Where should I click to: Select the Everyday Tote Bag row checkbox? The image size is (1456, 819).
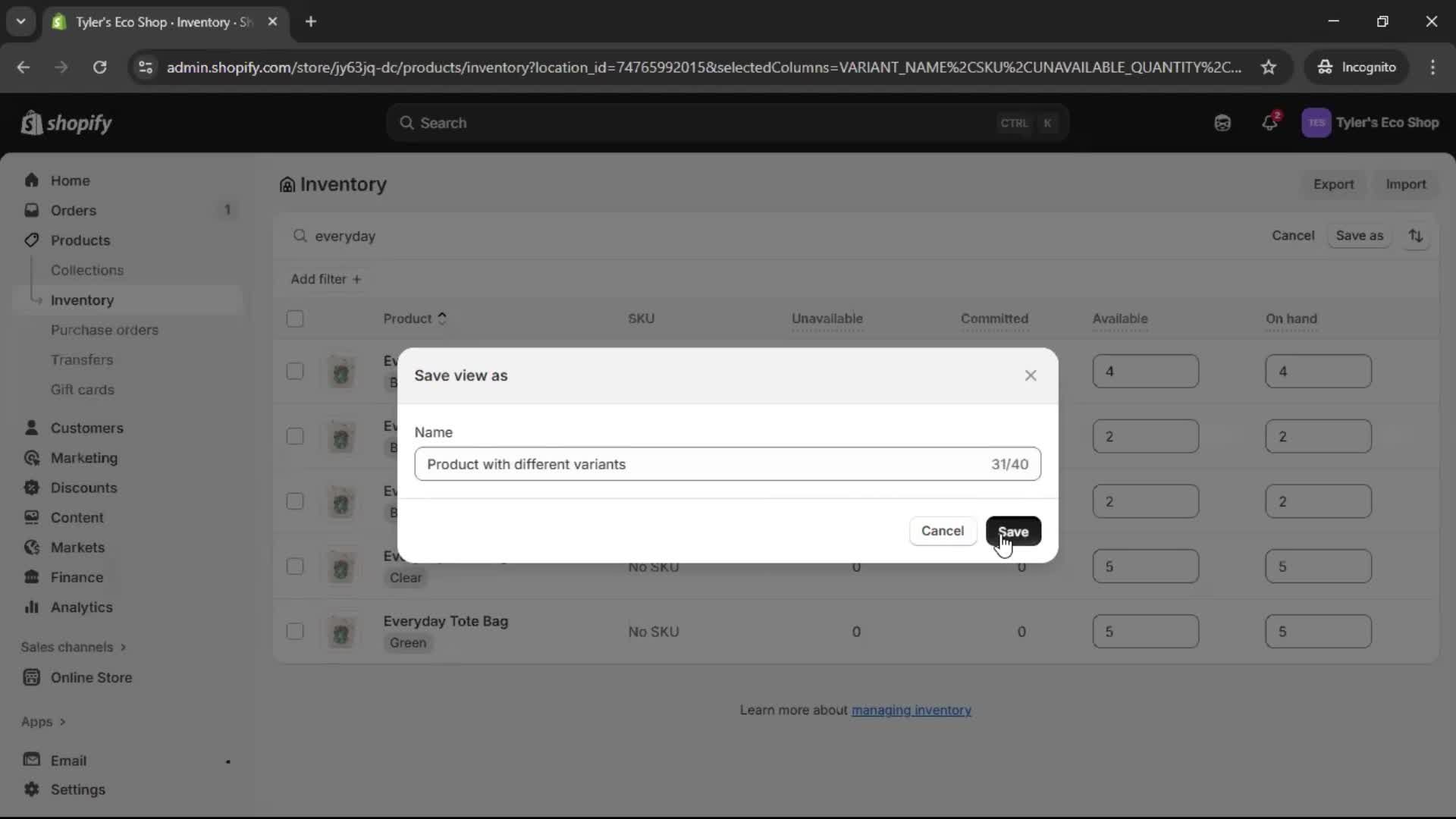[x=295, y=632]
